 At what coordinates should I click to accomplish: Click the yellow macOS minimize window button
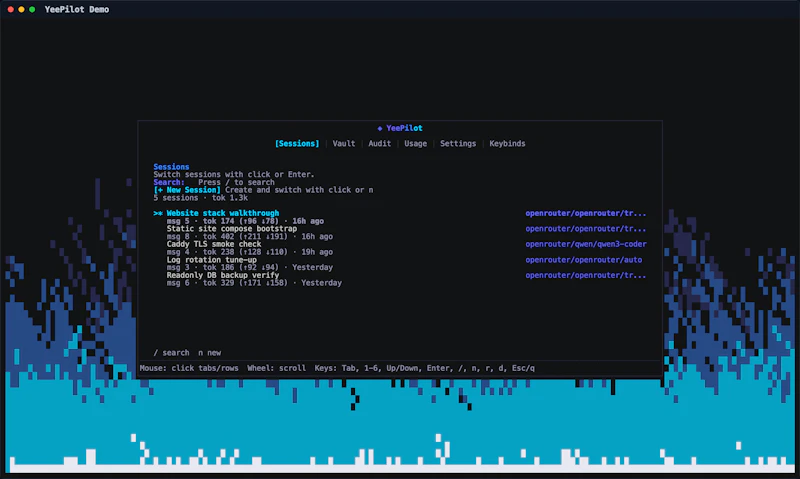(x=21, y=9)
